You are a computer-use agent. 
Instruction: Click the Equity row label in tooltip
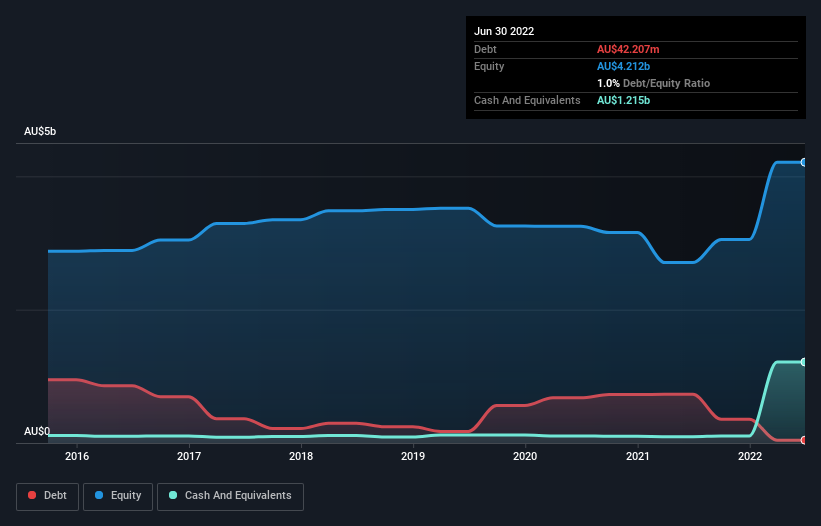489,66
